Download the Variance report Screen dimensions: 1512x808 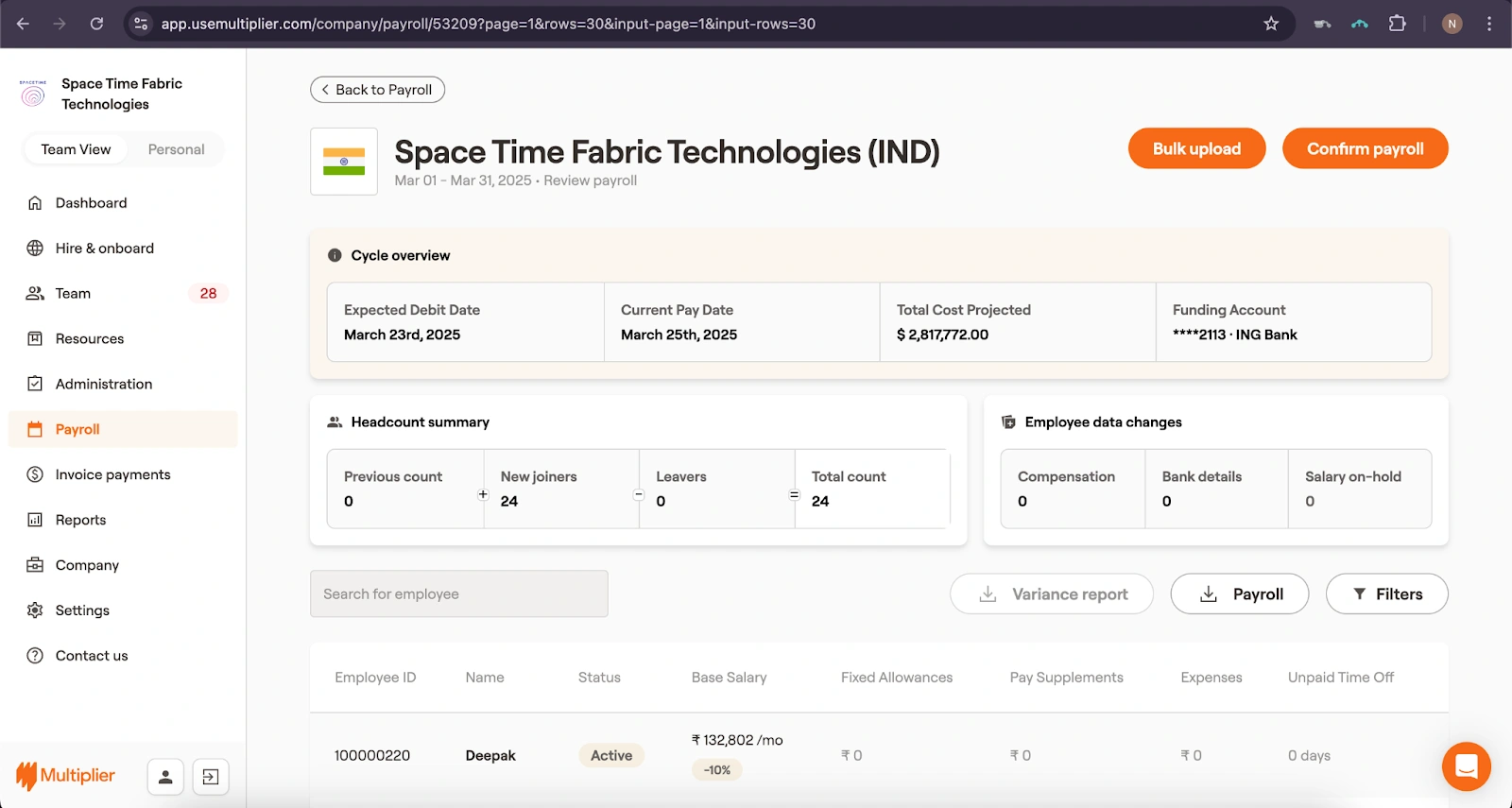pos(1052,593)
